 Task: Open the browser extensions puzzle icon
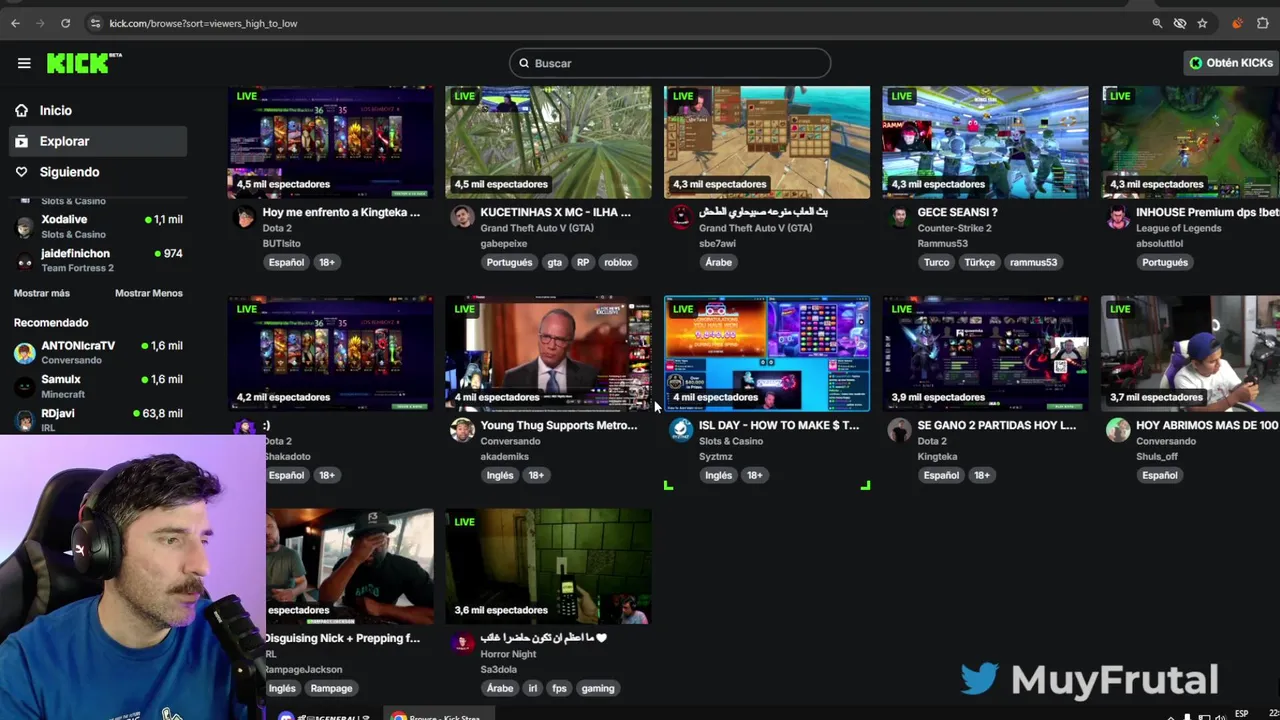(1262, 23)
